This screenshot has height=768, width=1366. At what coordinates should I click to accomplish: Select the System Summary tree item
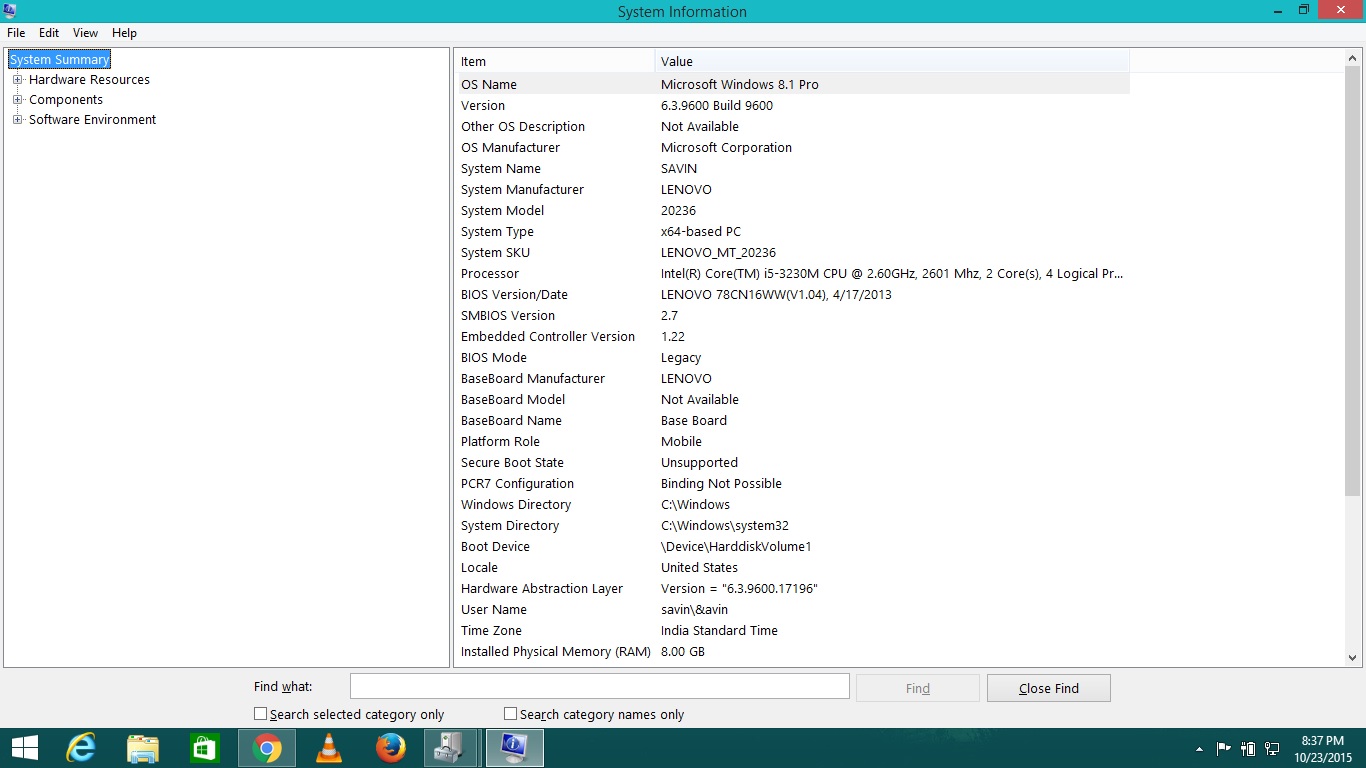coord(59,60)
